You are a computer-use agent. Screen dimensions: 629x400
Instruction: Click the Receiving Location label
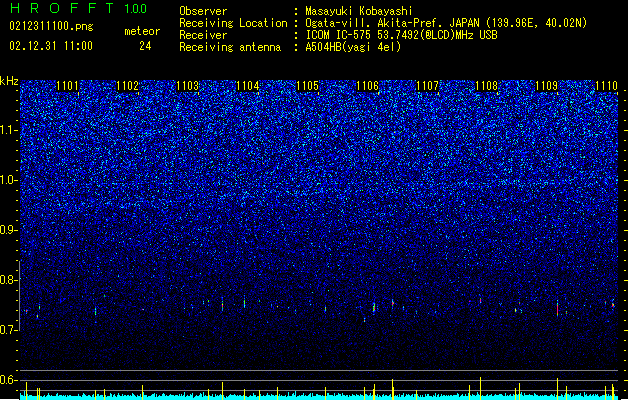[x=233, y=23]
